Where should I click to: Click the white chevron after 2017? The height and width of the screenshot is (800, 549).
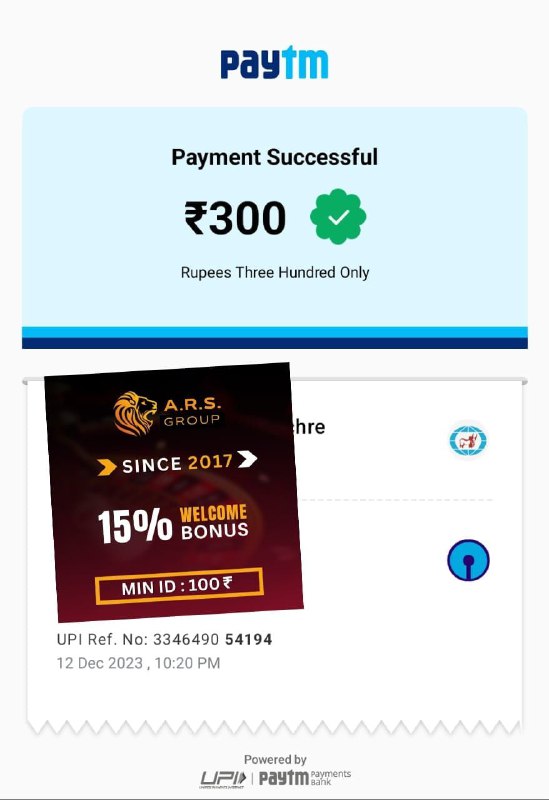coord(247,459)
